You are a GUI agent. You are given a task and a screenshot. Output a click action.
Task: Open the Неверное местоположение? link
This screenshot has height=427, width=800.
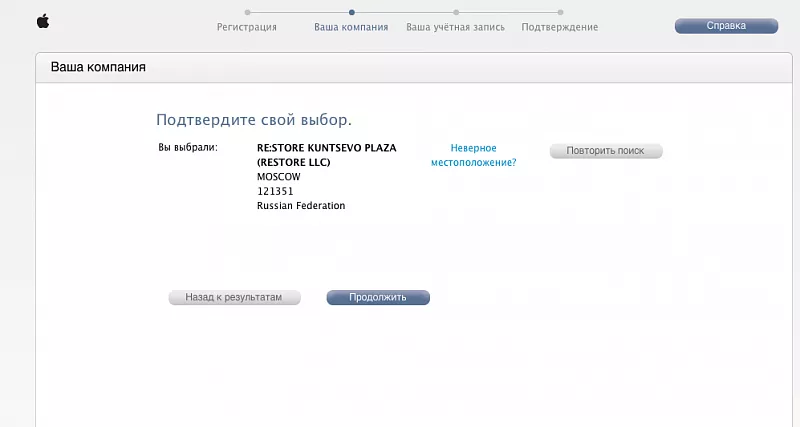click(x=473, y=155)
